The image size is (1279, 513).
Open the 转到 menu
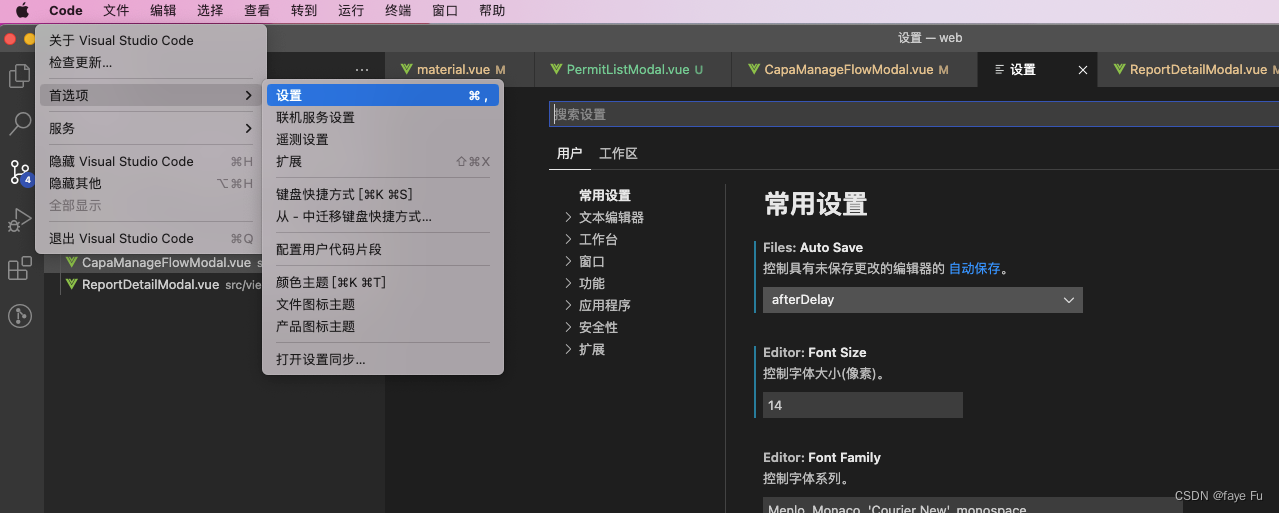click(304, 11)
